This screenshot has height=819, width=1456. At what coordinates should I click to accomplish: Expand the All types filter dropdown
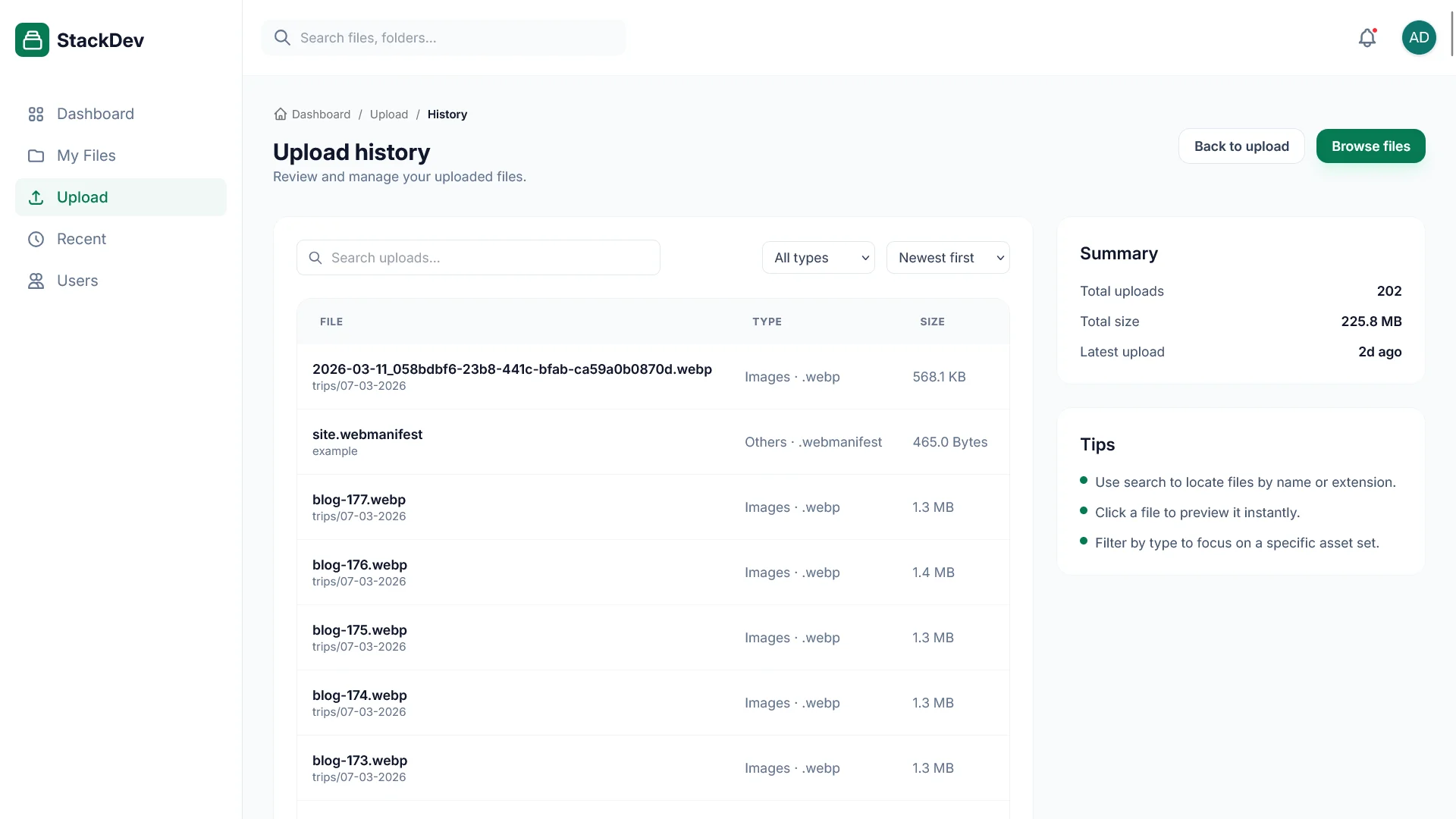[818, 258]
